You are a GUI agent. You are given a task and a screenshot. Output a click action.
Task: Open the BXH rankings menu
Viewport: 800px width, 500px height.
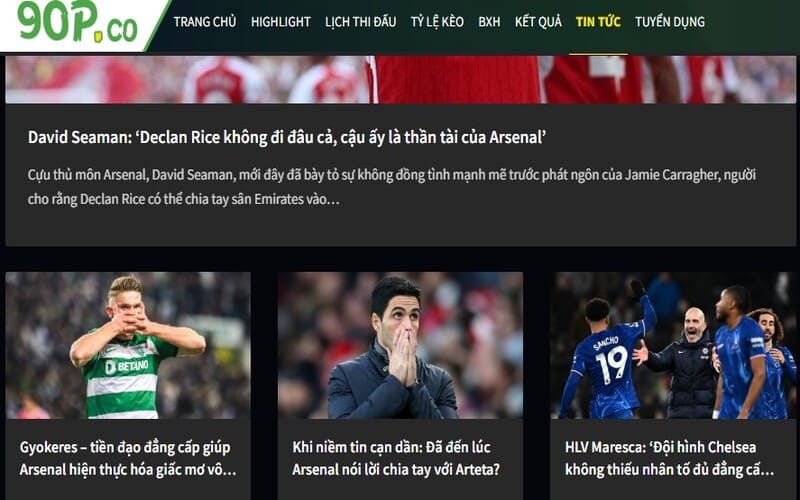[489, 22]
